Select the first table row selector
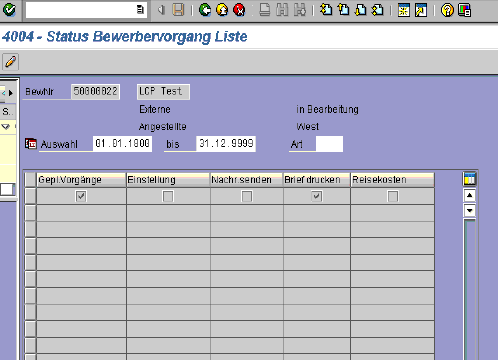The image size is (498, 360). tap(30, 196)
